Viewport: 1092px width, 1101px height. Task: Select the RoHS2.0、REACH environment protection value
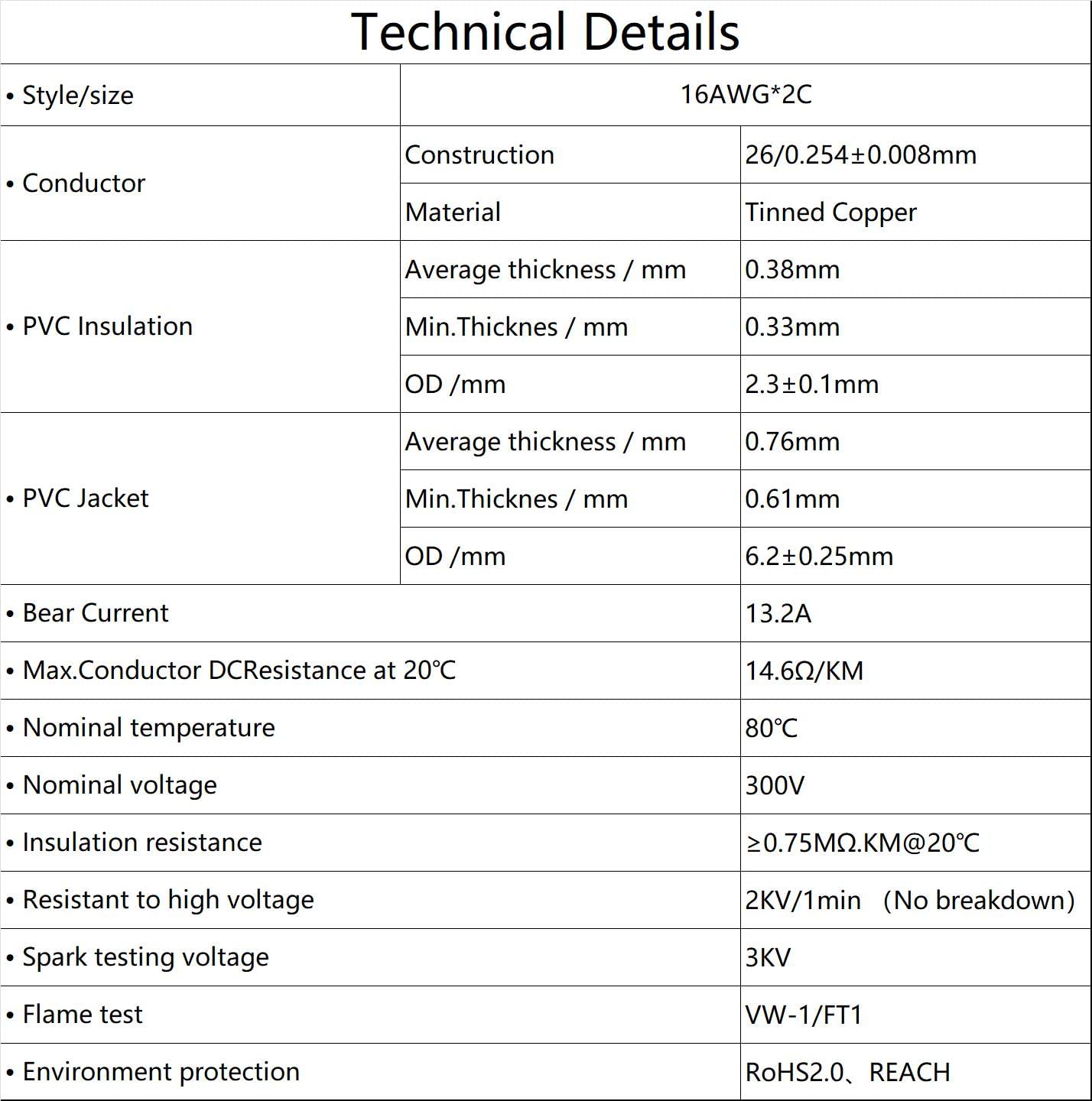point(847,1073)
